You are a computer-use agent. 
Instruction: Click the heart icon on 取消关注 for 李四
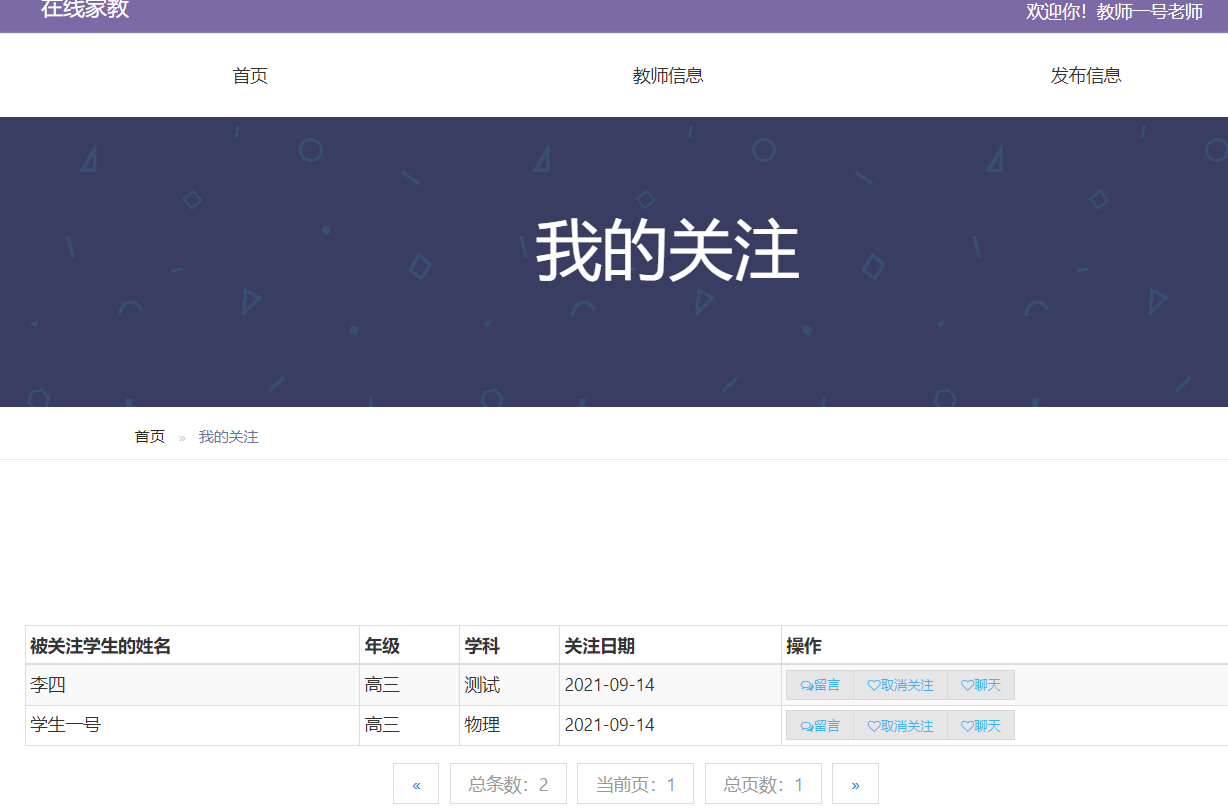click(x=872, y=684)
